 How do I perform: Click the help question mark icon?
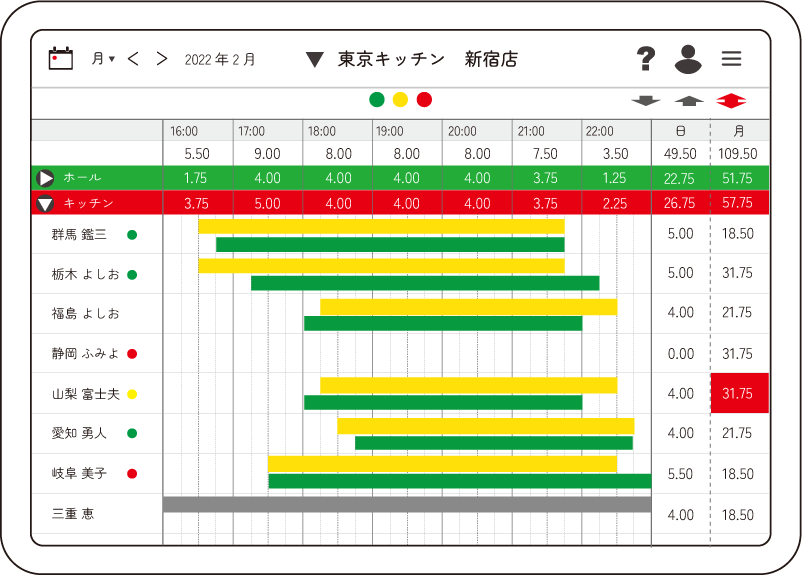[x=646, y=59]
